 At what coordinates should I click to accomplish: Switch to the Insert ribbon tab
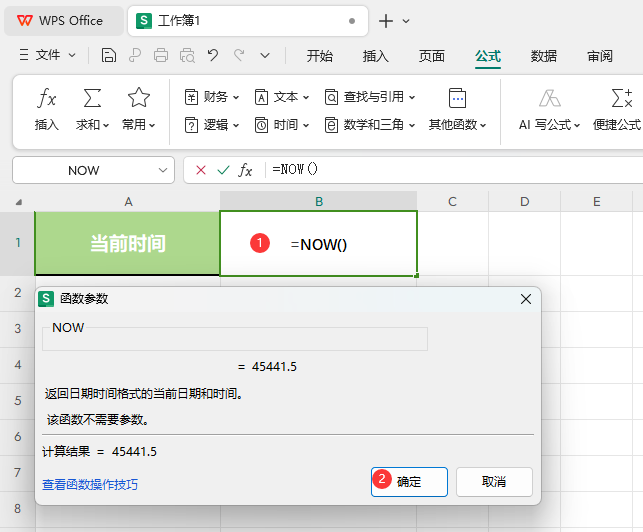click(375, 56)
